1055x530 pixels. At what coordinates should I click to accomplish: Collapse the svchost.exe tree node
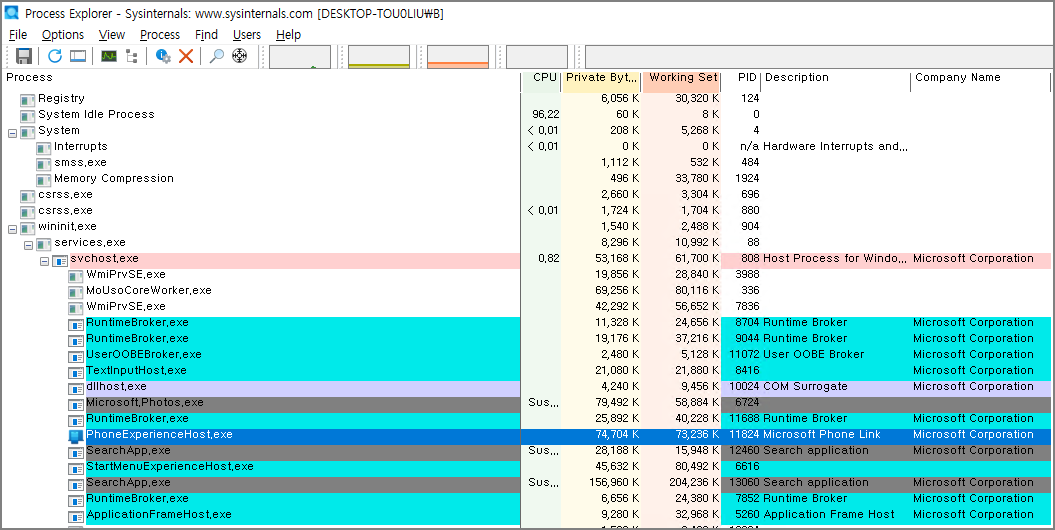pyautogui.click(x=44, y=261)
